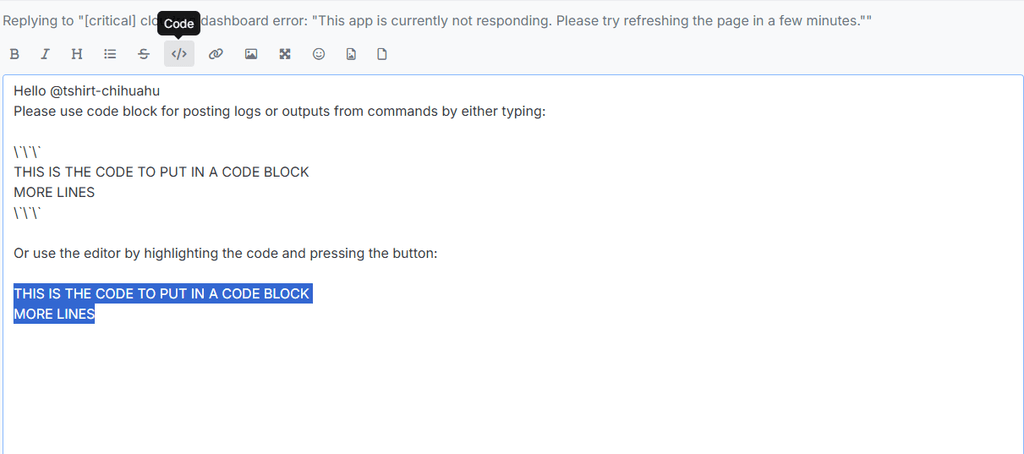
Task: Click the highlighted "THIS IS THE CODE" line
Action: coord(161,294)
